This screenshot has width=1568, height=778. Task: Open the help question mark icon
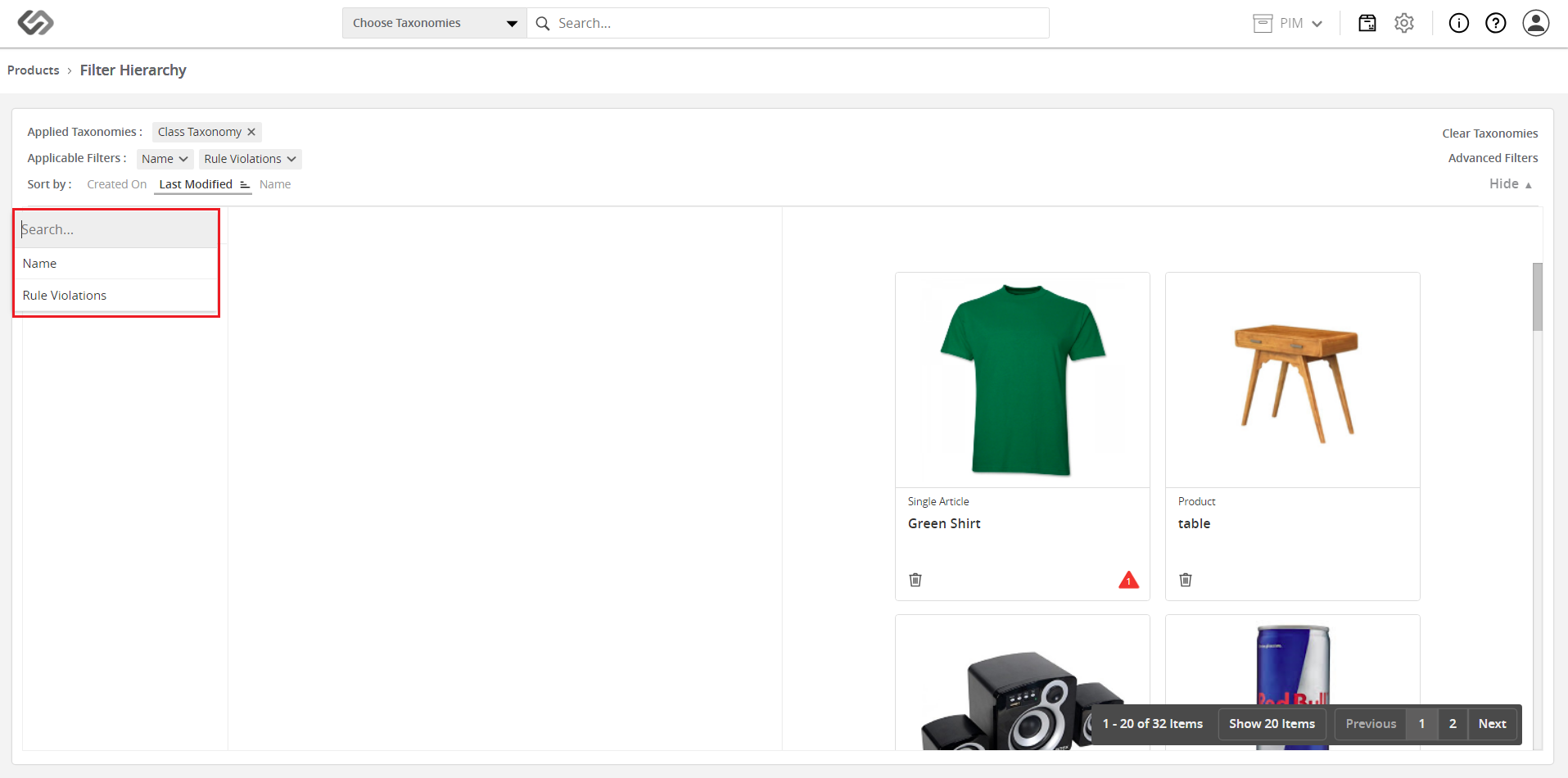[x=1495, y=23]
